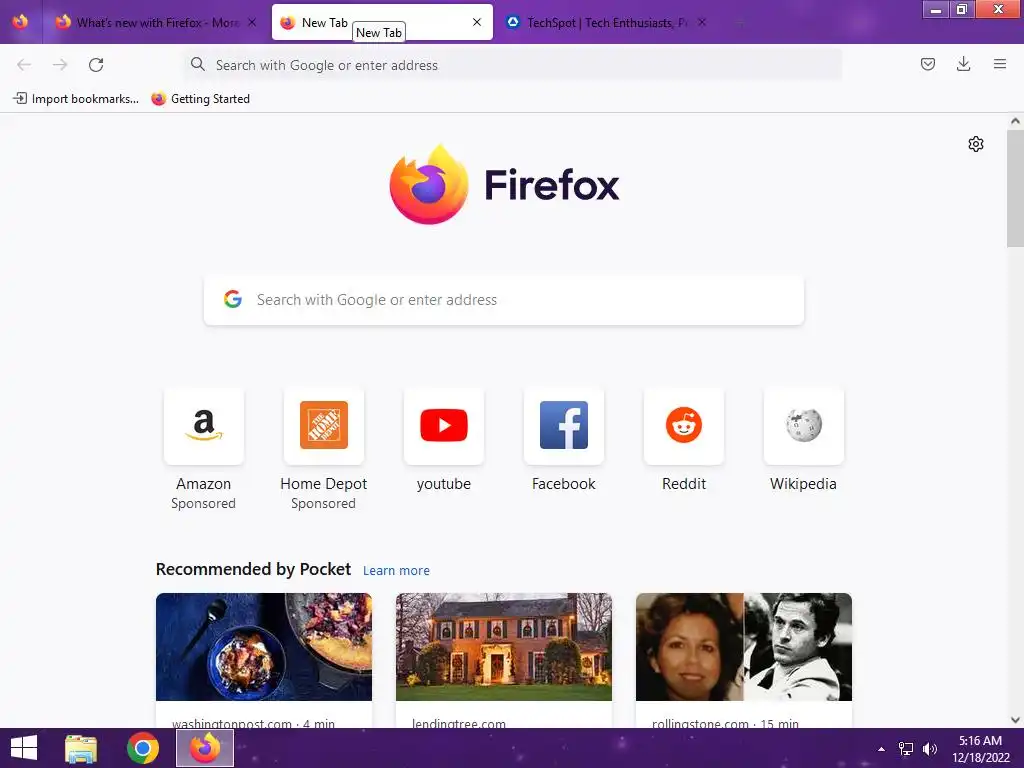
Task: Click search magnifier icon in address bar
Action: 198,64
